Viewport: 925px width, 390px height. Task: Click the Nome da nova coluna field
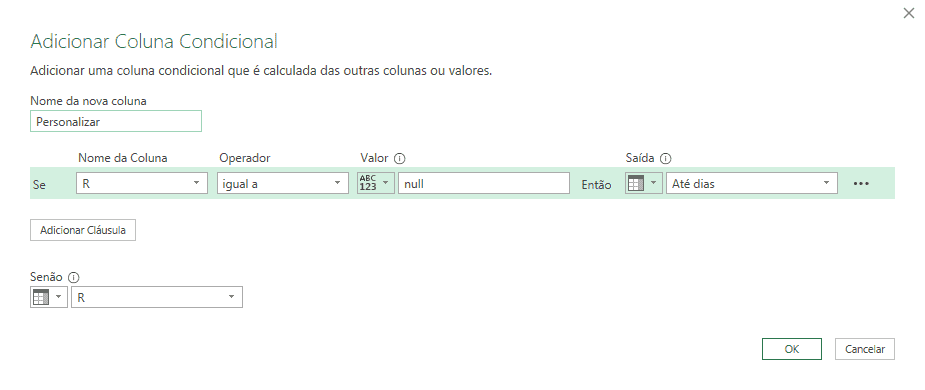point(116,122)
